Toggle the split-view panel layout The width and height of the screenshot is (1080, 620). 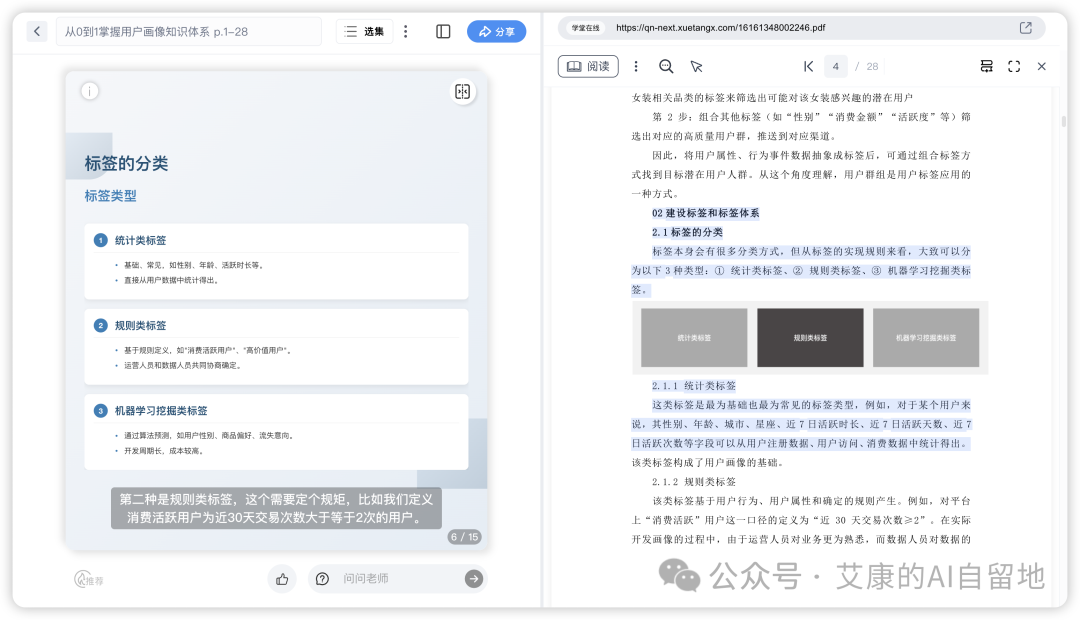tap(442, 31)
